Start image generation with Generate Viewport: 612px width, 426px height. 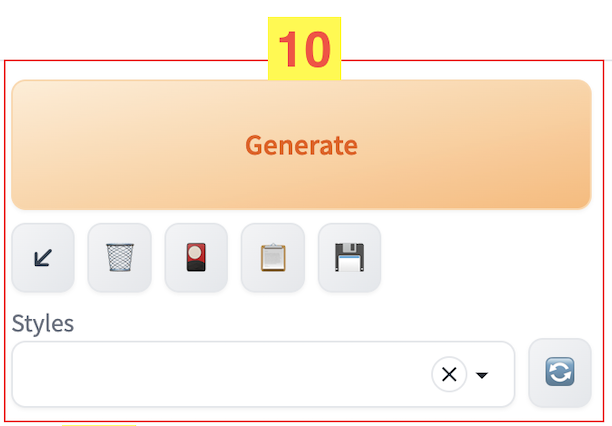tap(301, 145)
